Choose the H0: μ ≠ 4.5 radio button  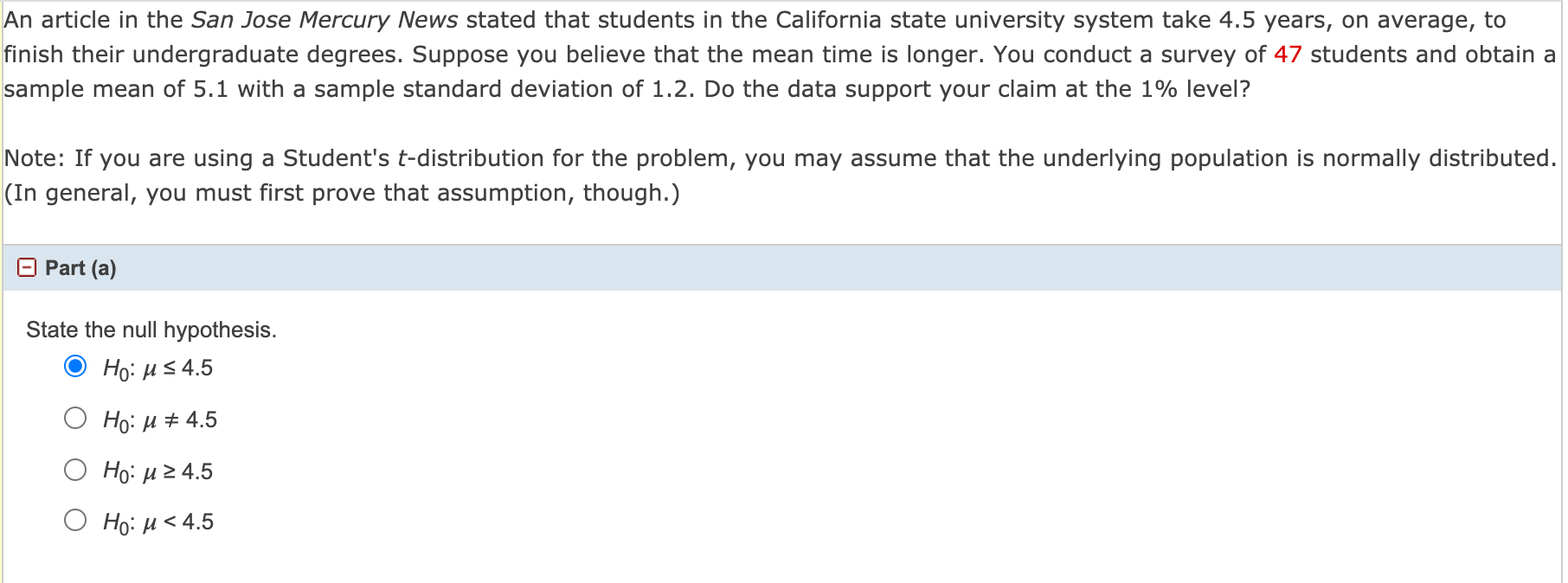point(75,419)
